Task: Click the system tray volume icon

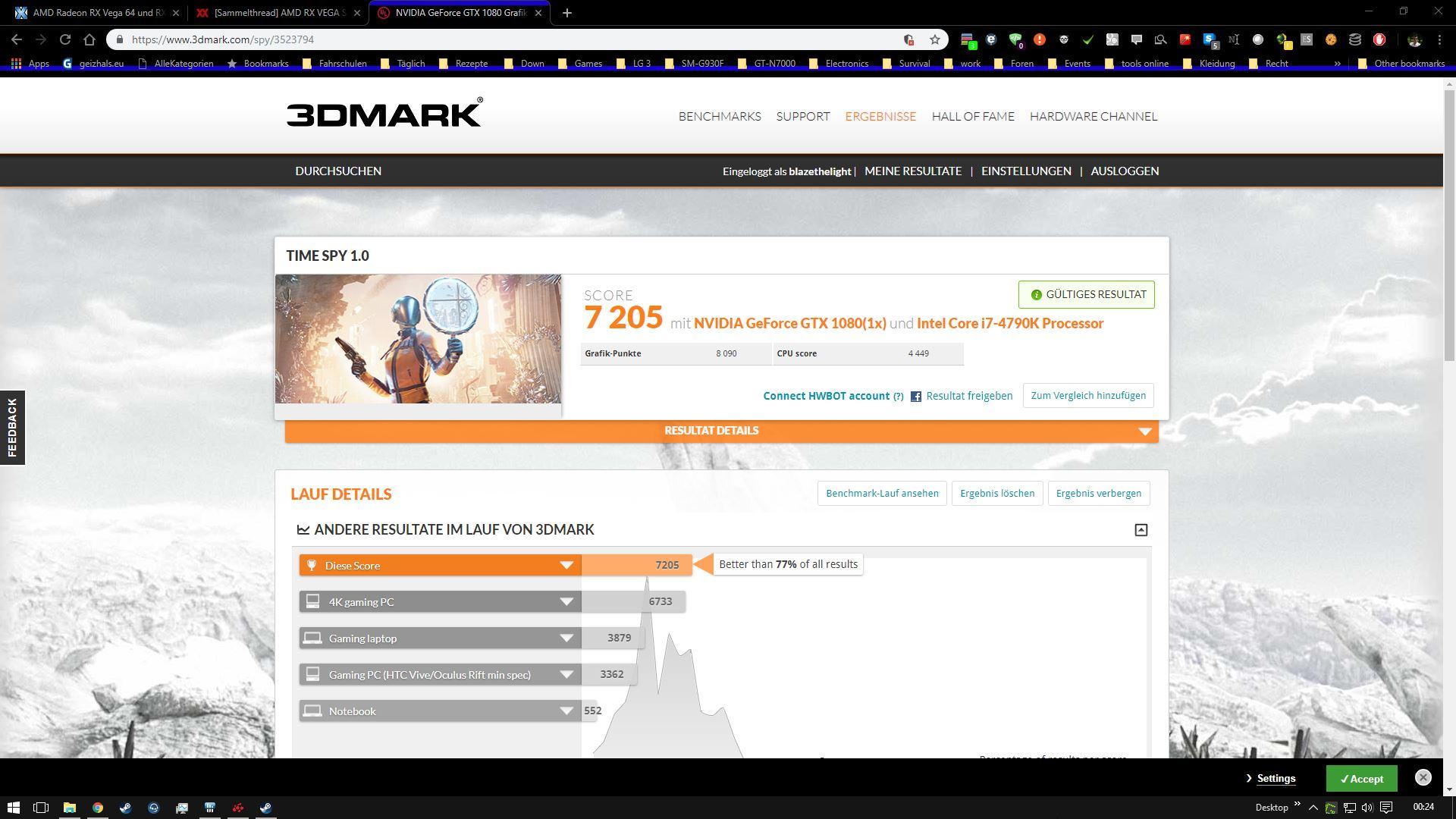Action: click(x=1367, y=808)
